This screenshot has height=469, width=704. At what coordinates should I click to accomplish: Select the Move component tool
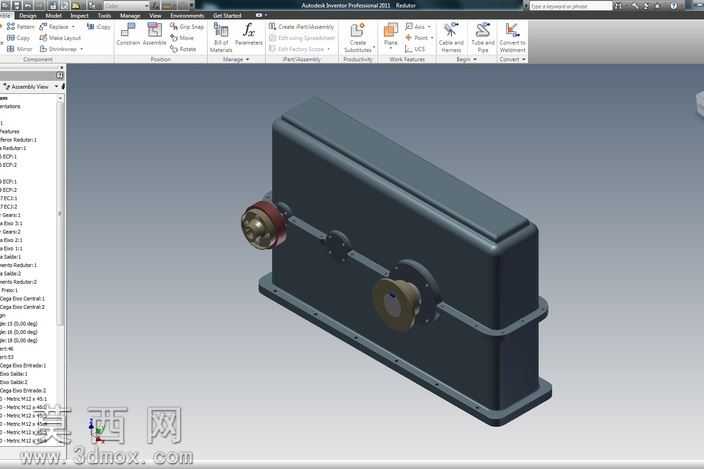pyautogui.click(x=182, y=38)
